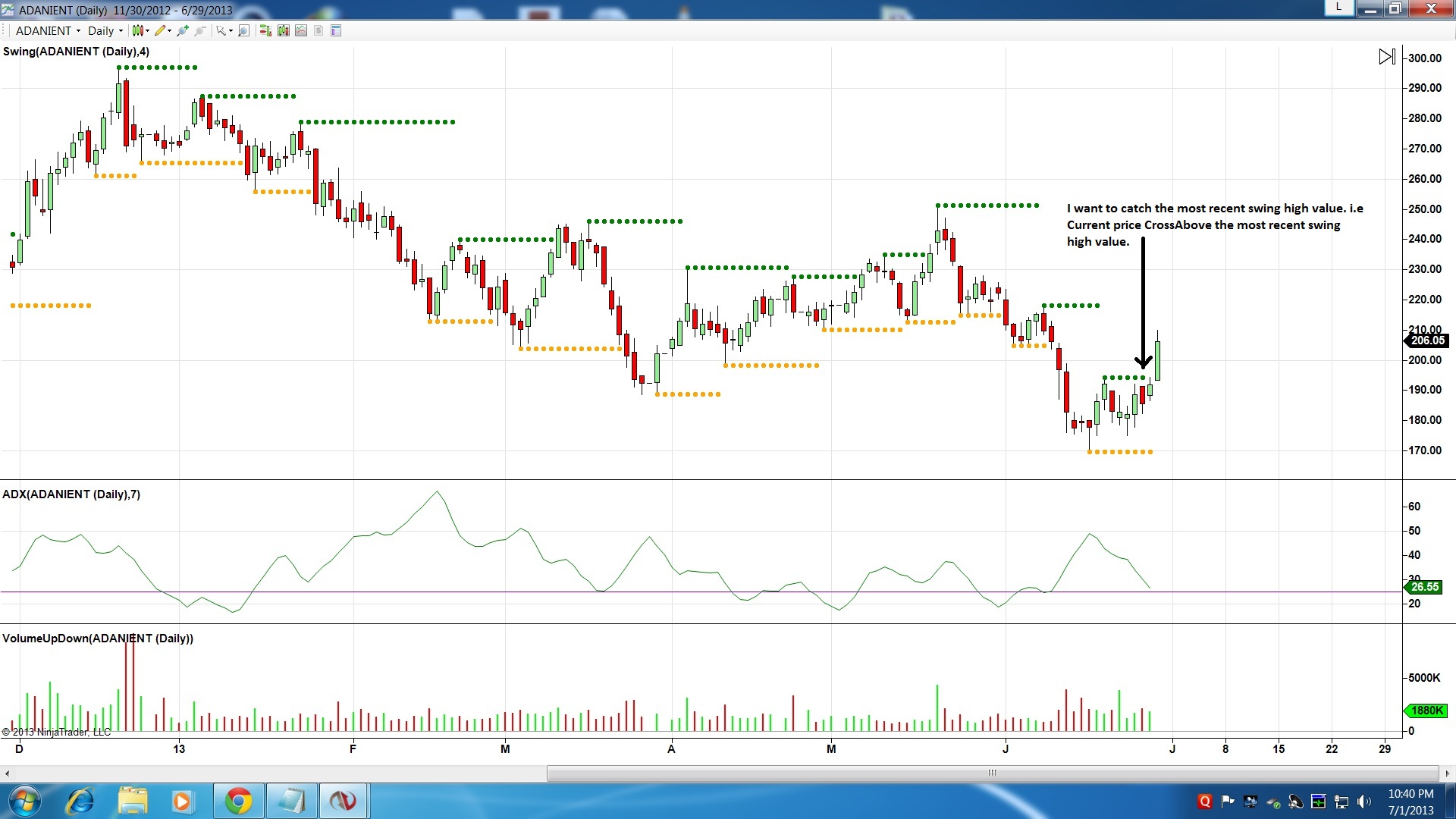Open the chart properties panel icon

click(x=336, y=30)
